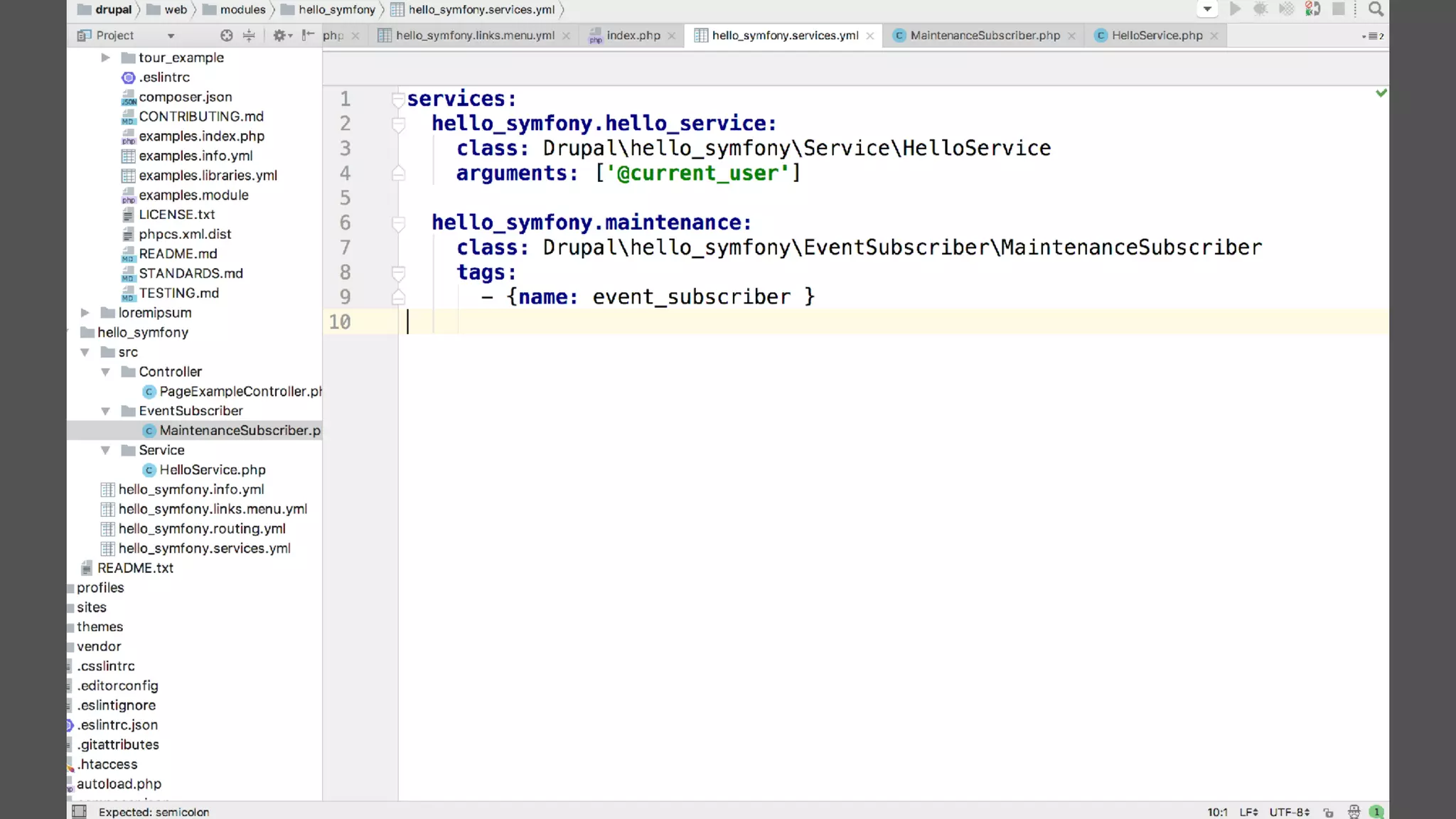Open HelloService.php in project tree
This screenshot has width=1456, height=819.
tap(212, 470)
